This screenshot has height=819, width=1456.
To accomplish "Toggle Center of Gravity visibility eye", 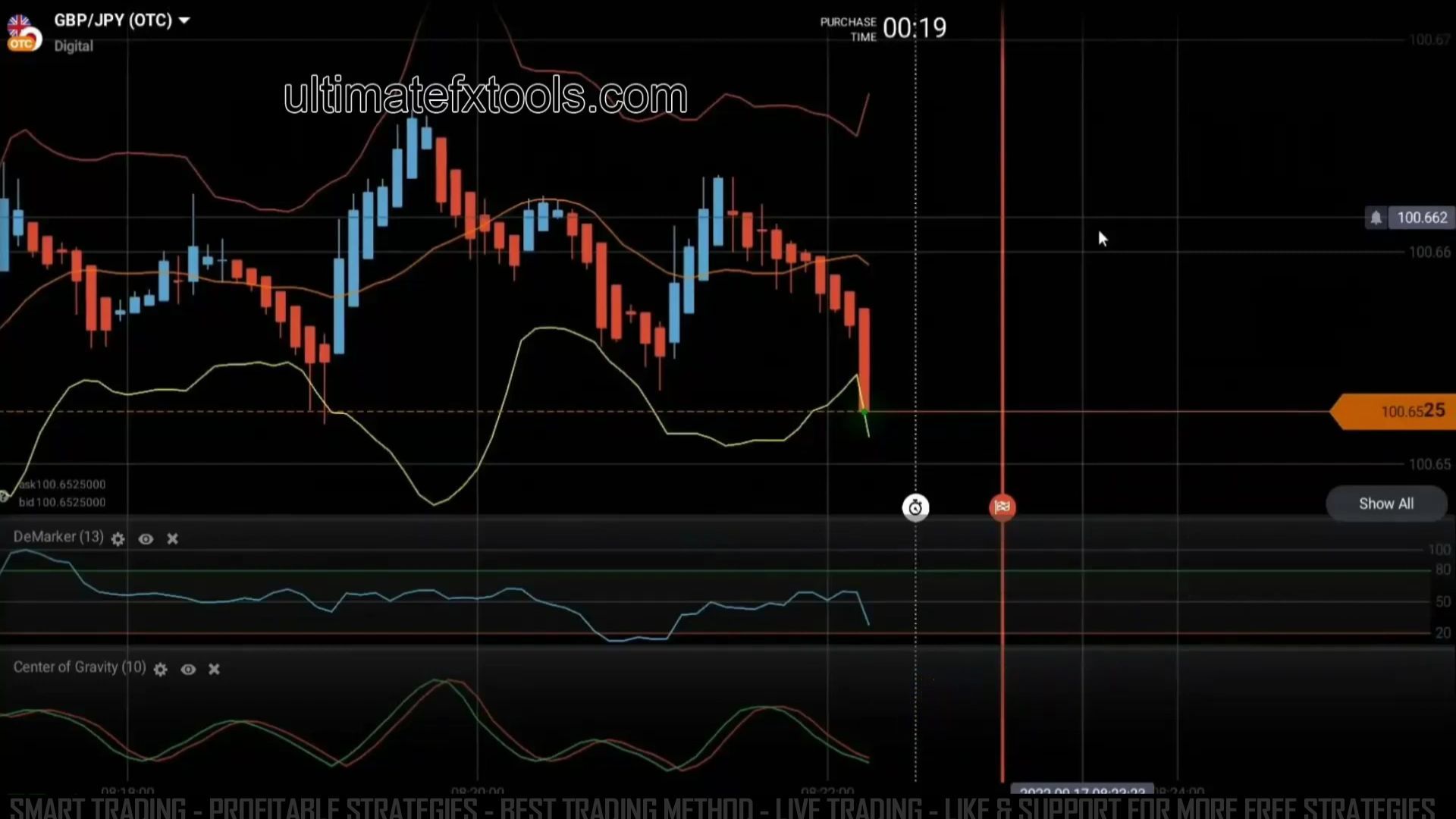I will (x=188, y=669).
